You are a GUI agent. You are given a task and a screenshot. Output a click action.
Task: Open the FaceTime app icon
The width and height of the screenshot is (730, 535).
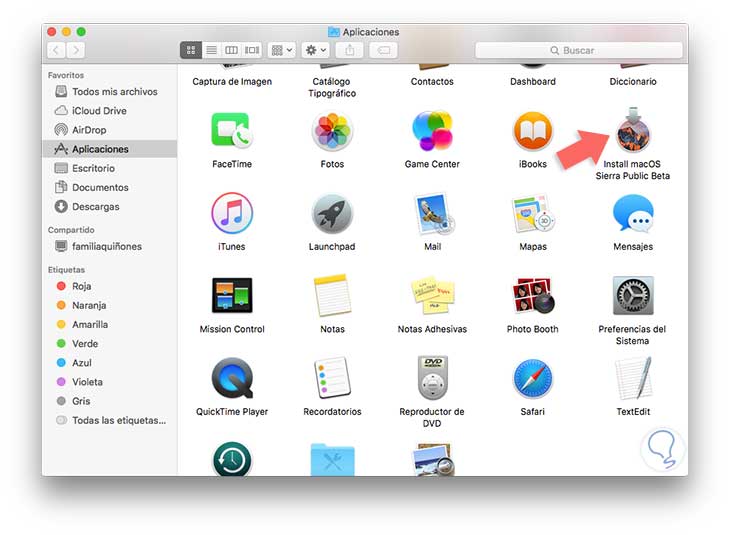(232, 130)
